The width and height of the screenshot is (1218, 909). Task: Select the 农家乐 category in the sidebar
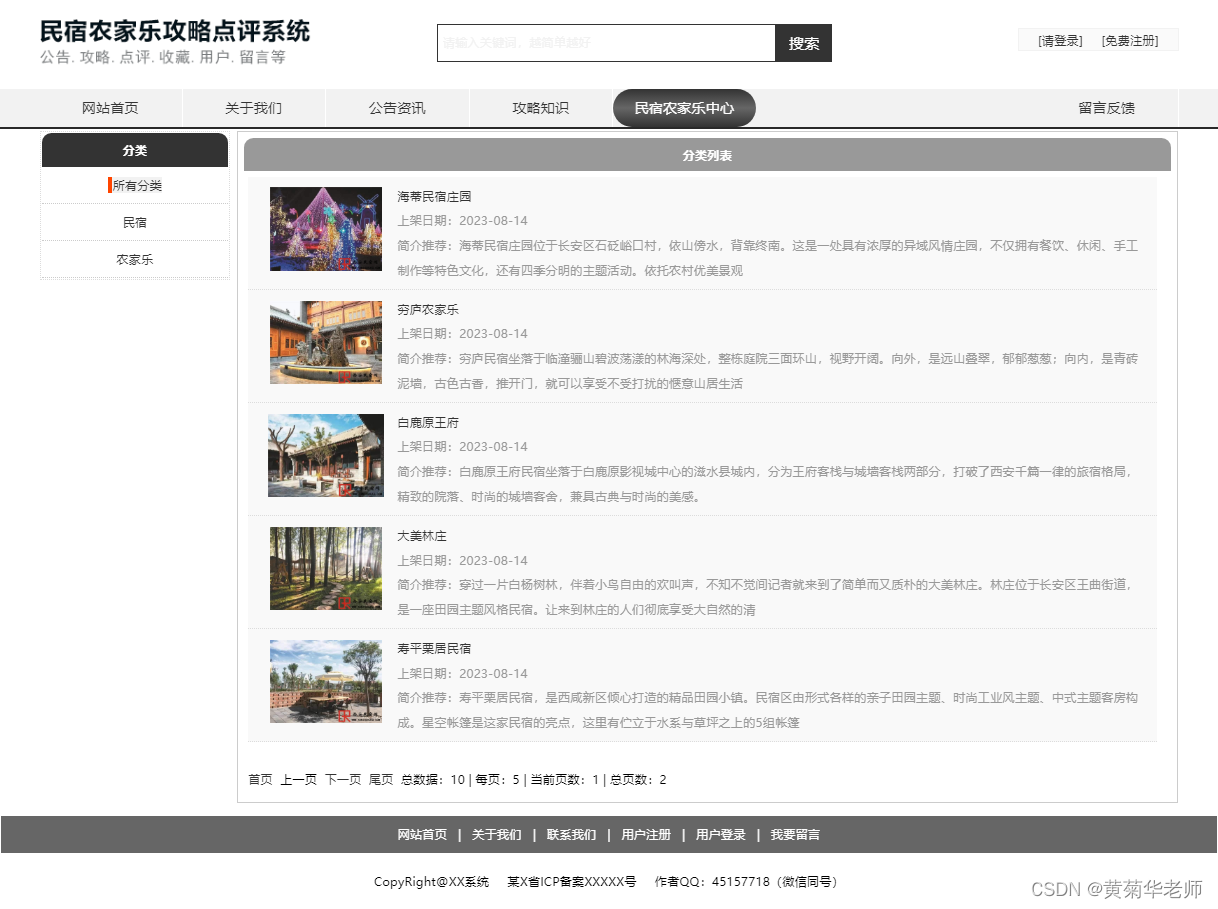134,259
